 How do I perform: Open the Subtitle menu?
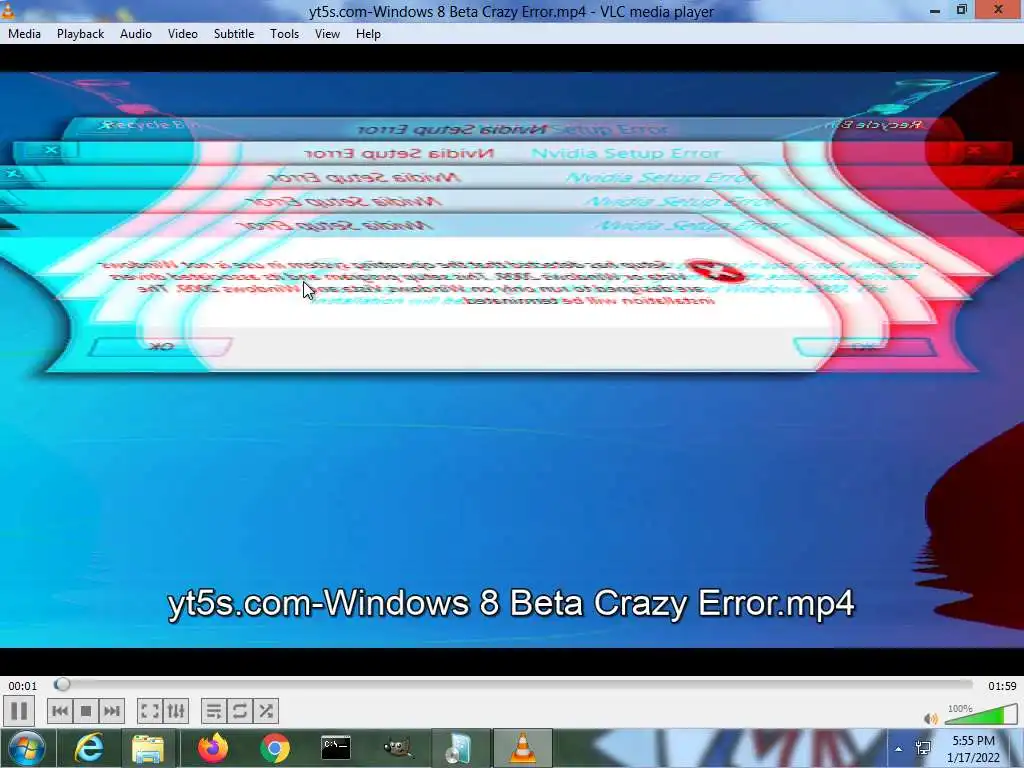[234, 34]
